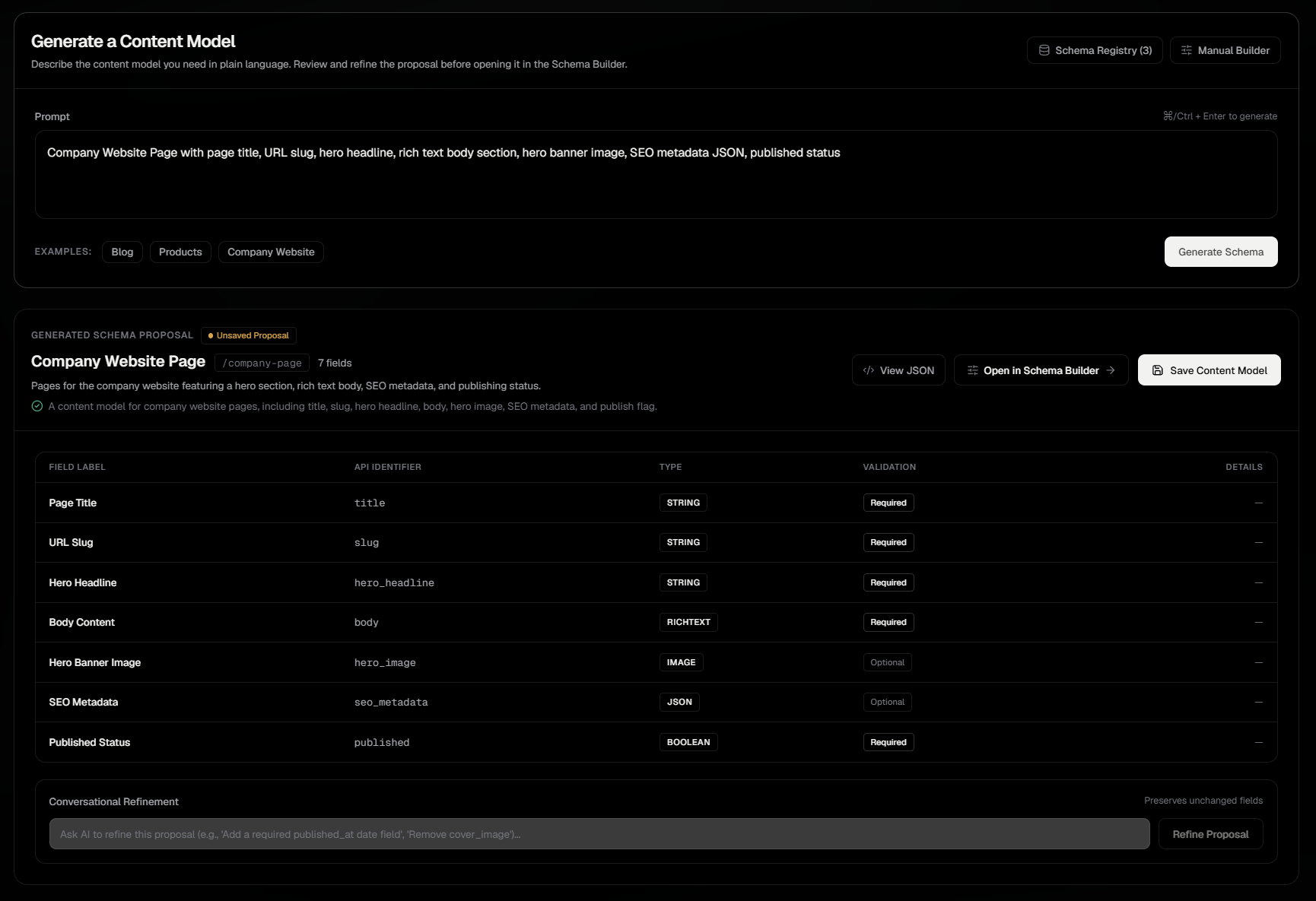This screenshot has height=901, width=1316.
Task: Click the Refine Proposal button
Action: tap(1210, 834)
